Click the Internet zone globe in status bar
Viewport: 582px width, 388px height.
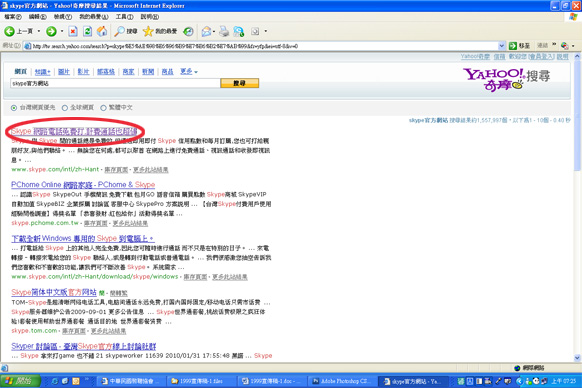(517, 368)
